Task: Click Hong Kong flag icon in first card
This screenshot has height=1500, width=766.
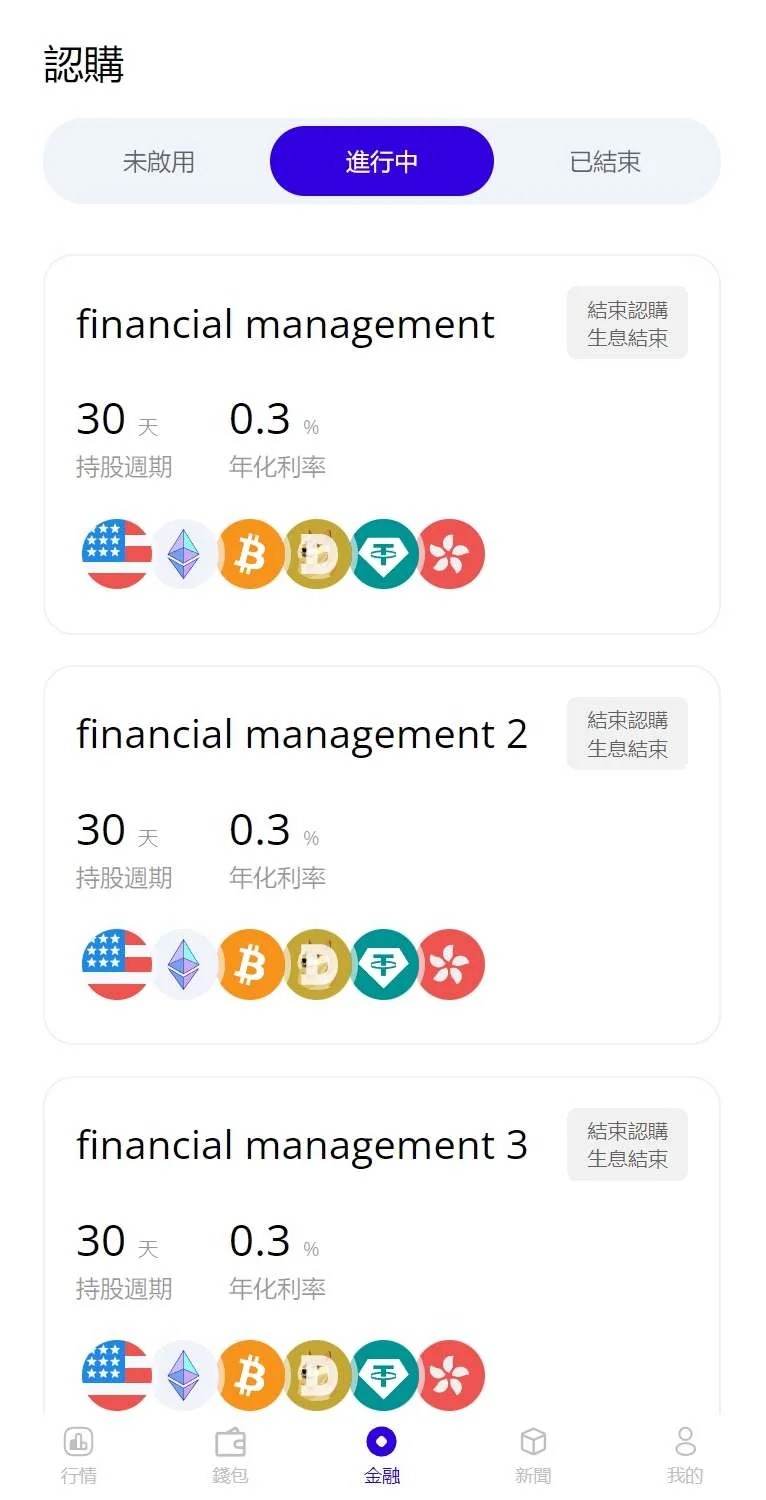Action: 451,554
